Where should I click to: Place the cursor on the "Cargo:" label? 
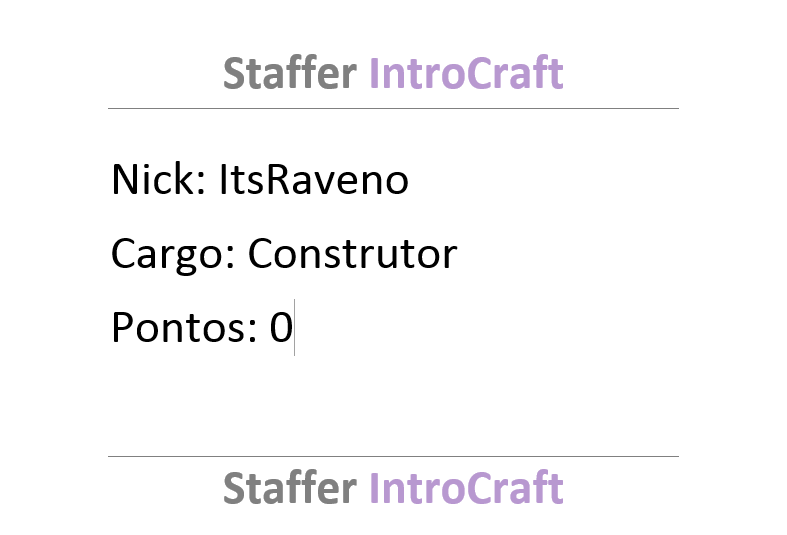coord(173,255)
